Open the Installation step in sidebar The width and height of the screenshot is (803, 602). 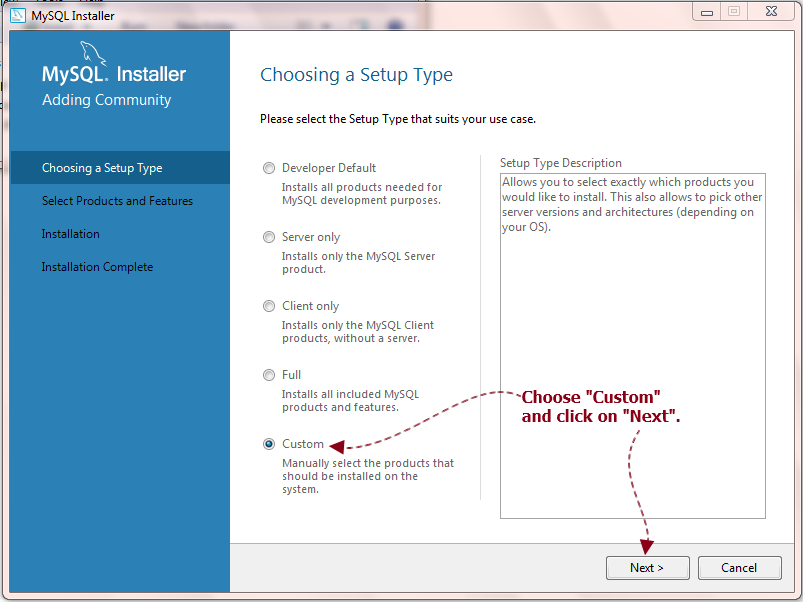point(71,234)
